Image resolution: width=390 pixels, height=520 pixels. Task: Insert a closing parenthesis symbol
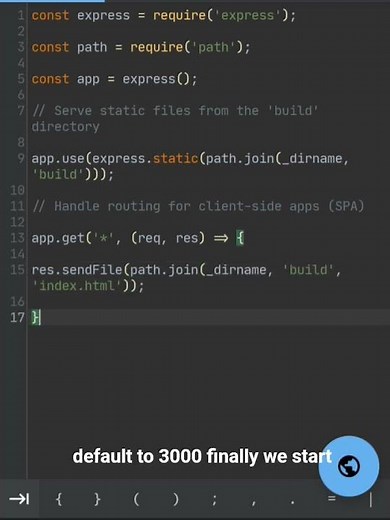tap(175, 499)
